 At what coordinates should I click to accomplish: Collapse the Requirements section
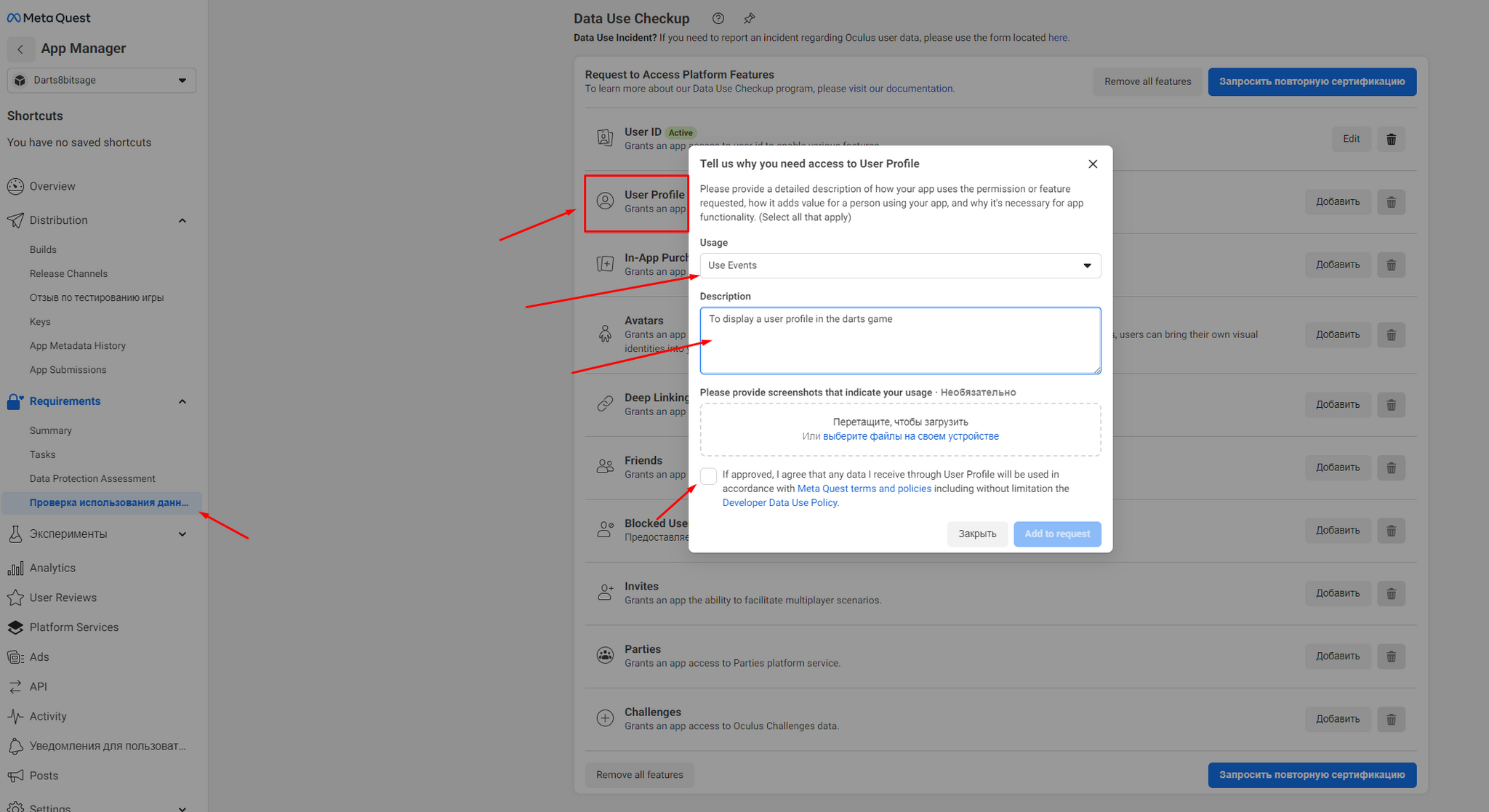point(182,401)
